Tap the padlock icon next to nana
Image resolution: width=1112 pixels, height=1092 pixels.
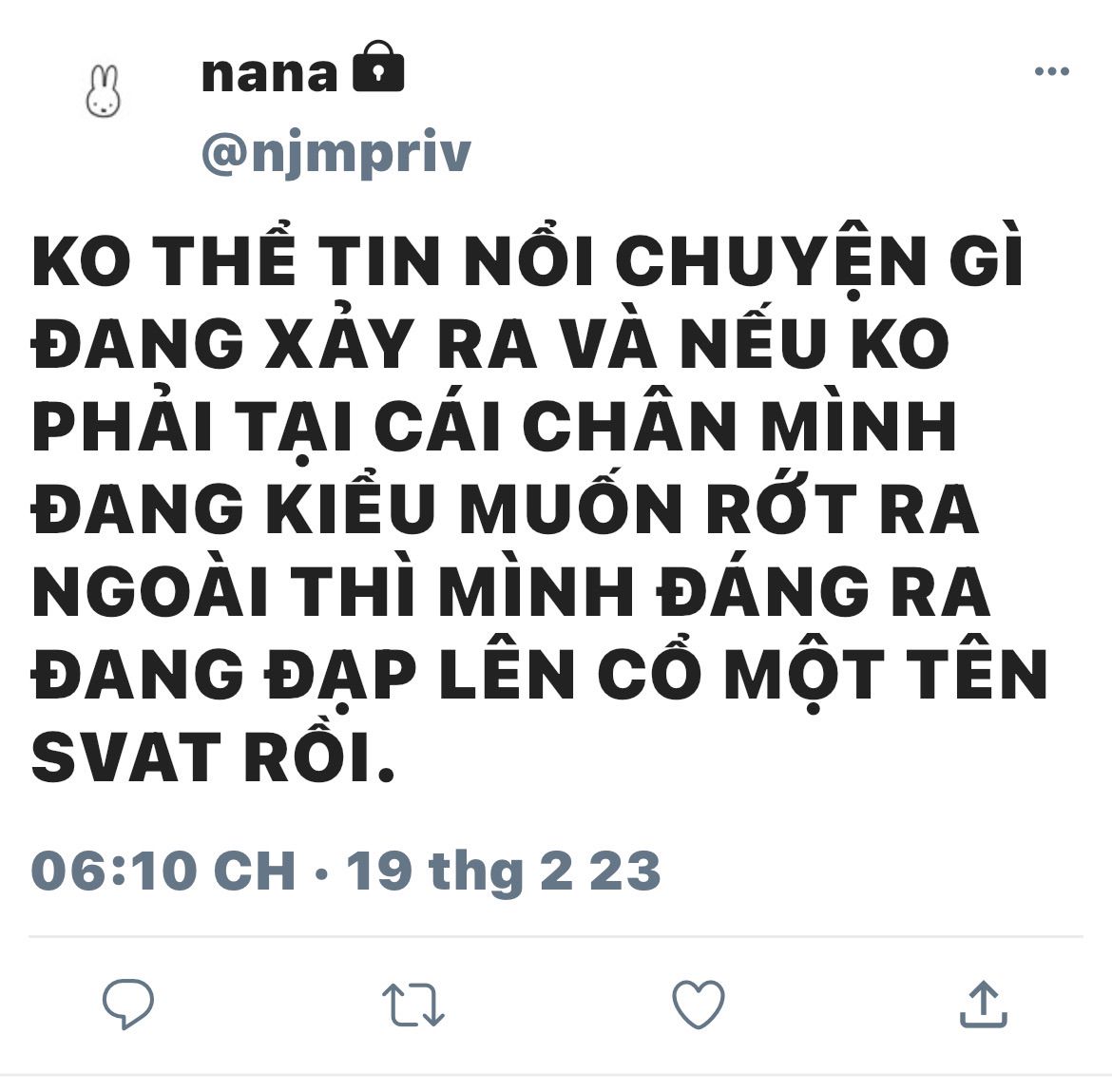(378, 67)
